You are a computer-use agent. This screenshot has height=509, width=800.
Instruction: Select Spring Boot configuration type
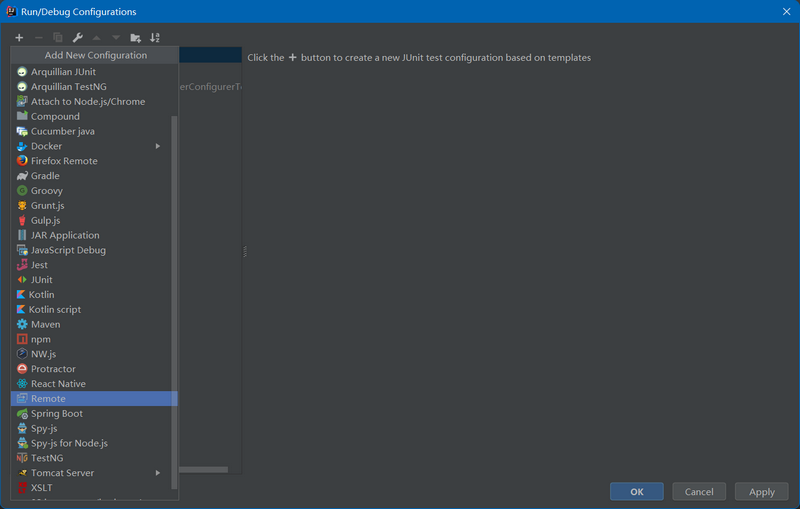pos(94,413)
